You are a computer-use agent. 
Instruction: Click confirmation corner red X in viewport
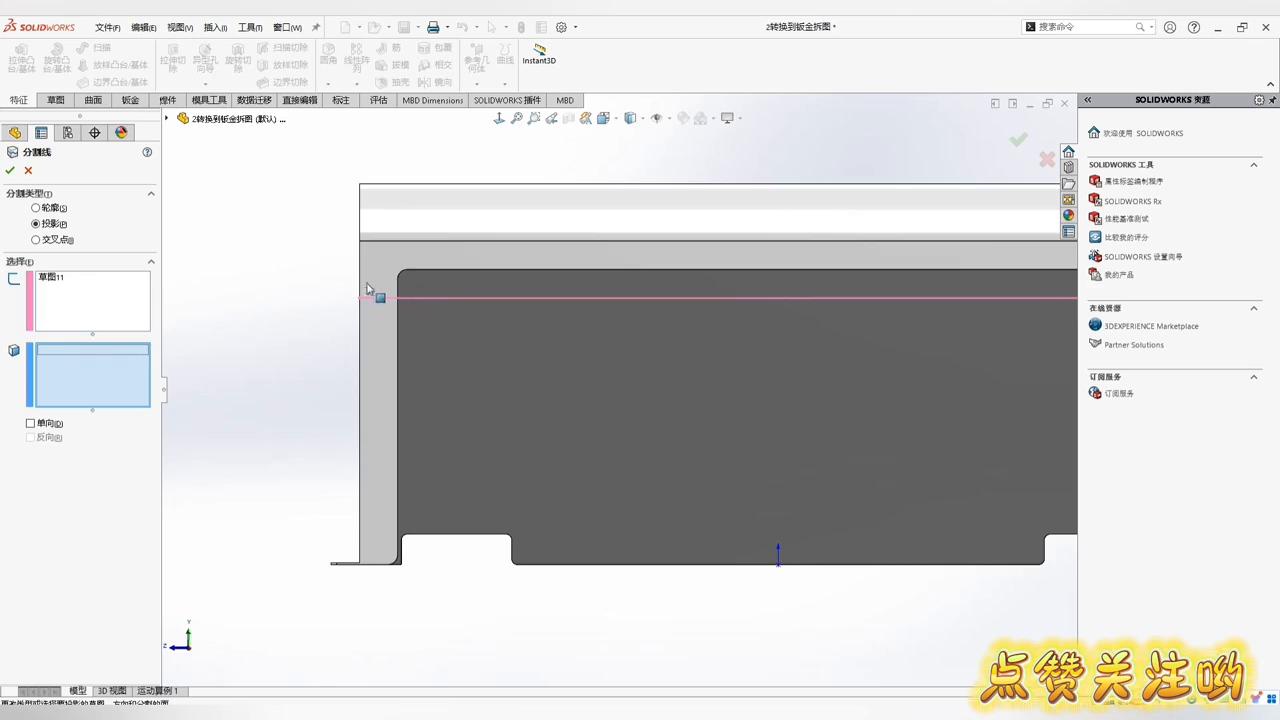tap(1047, 159)
